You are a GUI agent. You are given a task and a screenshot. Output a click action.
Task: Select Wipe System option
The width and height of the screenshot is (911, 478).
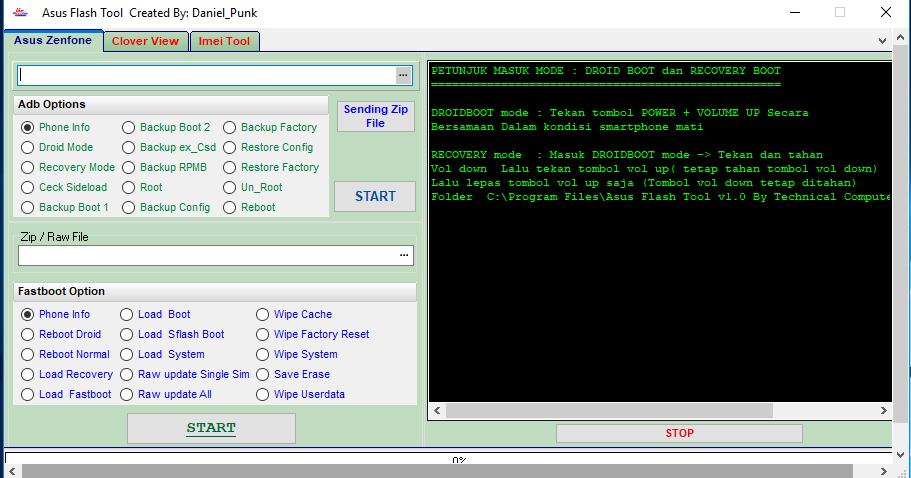[x=297, y=354]
